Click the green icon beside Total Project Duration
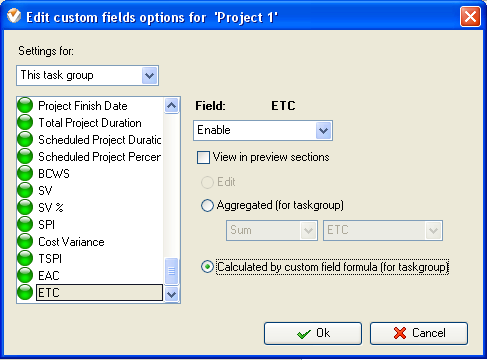The height and width of the screenshot is (360, 487). tap(25, 122)
